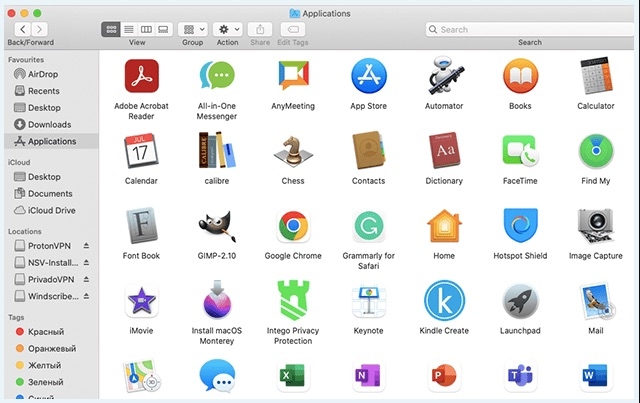Open the Group dropdown menu
The width and height of the screenshot is (640, 403).
pyautogui.click(x=193, y=29)
